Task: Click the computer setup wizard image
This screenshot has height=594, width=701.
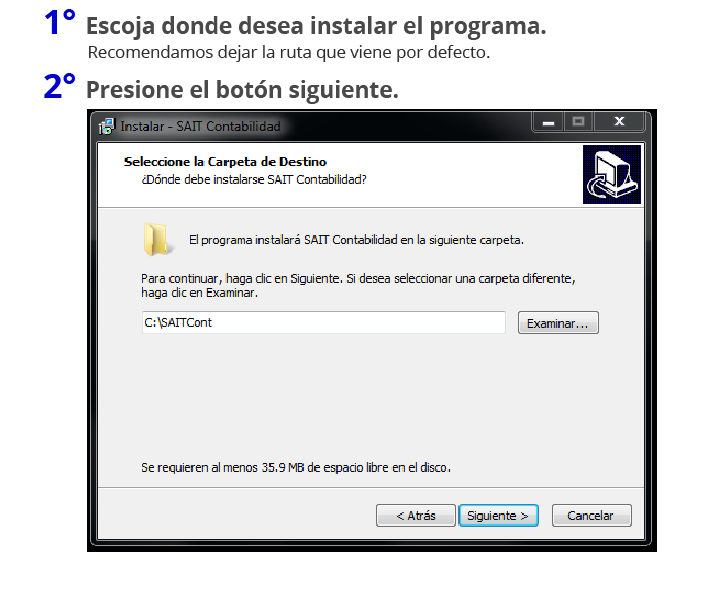Action: (x=612, y=174)
